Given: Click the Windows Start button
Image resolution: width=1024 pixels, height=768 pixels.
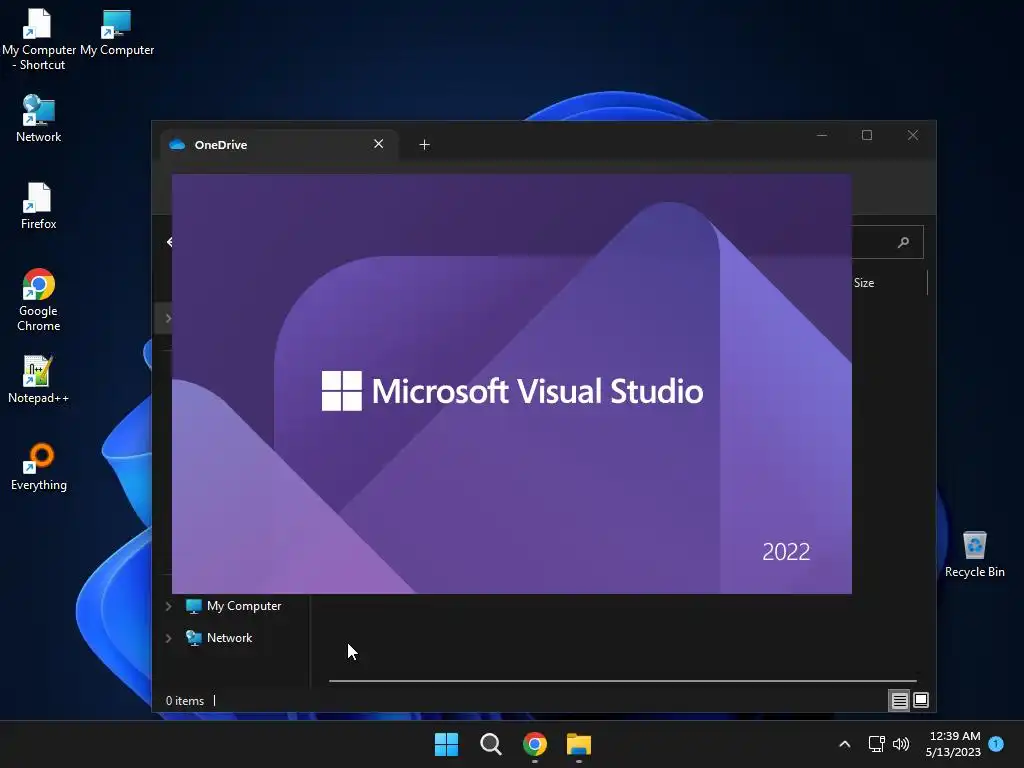Looking at the screenshot, I should point(447,744).
